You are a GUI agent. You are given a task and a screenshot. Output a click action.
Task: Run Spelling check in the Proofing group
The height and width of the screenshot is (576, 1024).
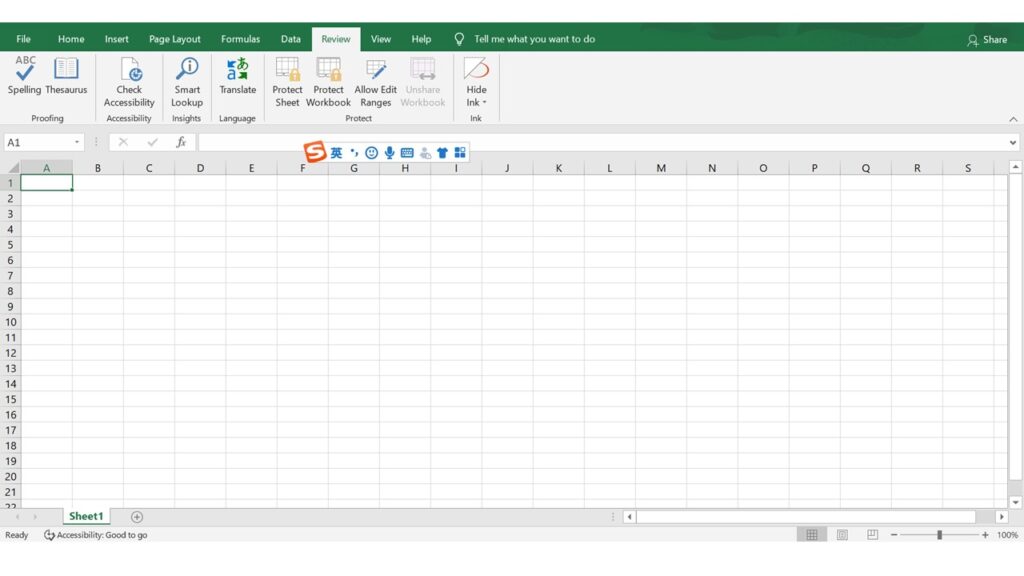[x=24, y=80]
